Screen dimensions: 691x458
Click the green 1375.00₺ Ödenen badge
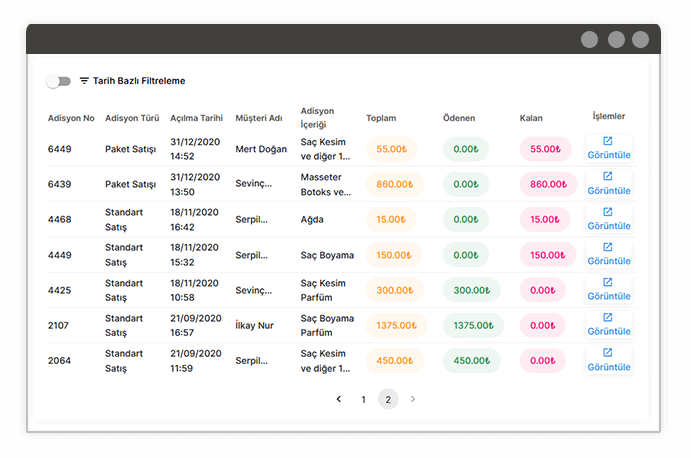point(473,326)
